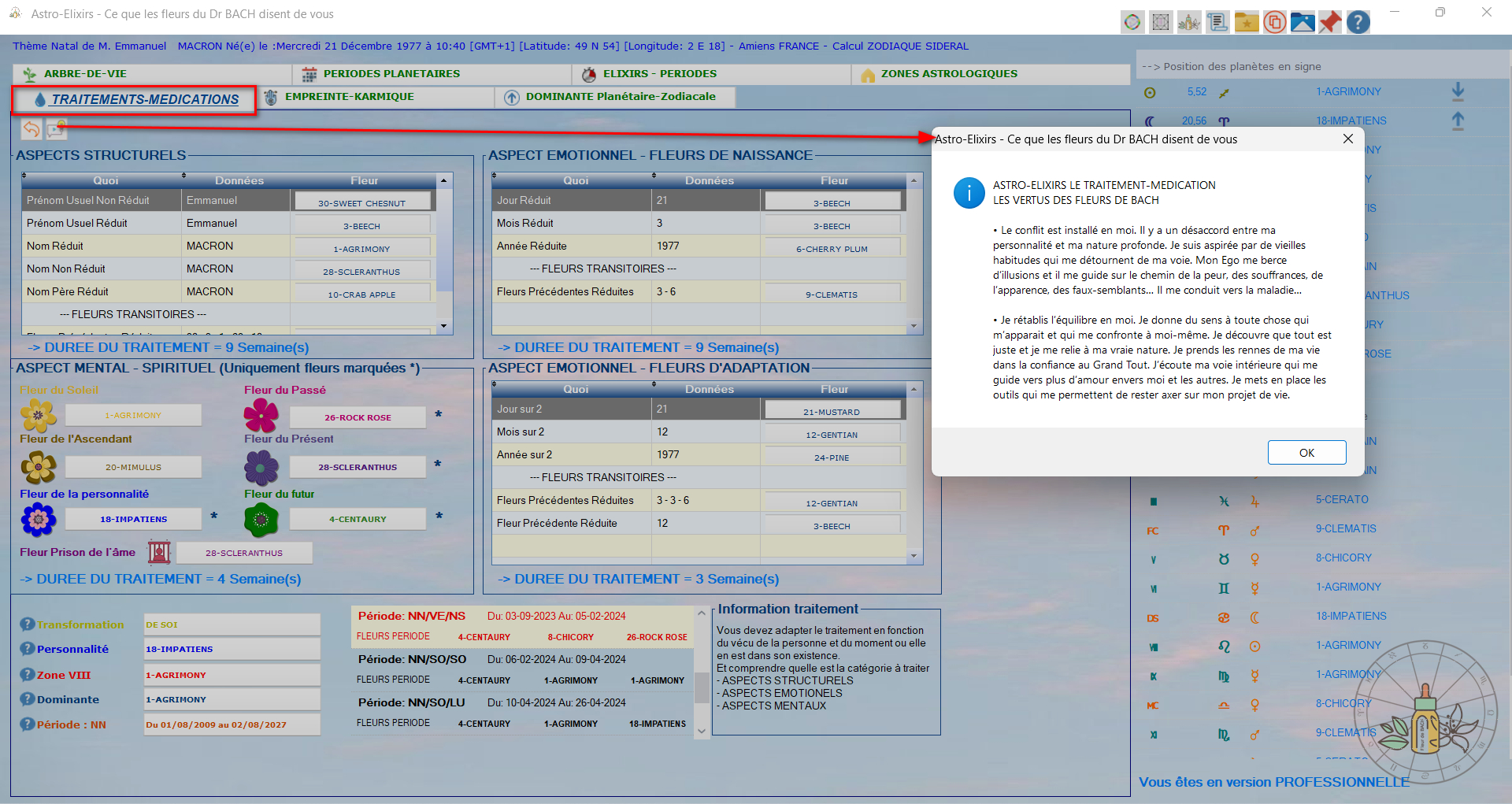Click the up arrow icon on the 18-IMPATIENS planet row

[1458, 120]
